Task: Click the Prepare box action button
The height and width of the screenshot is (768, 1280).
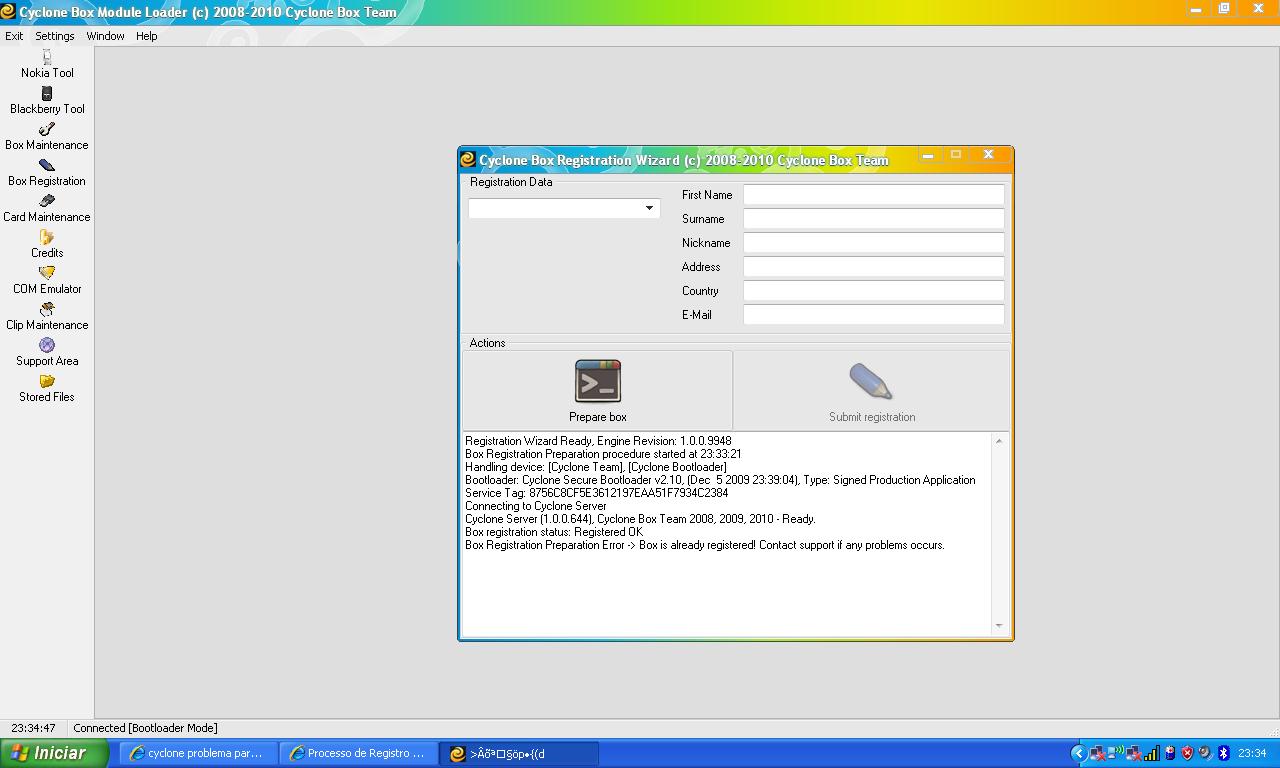Action: pos(598,391)
